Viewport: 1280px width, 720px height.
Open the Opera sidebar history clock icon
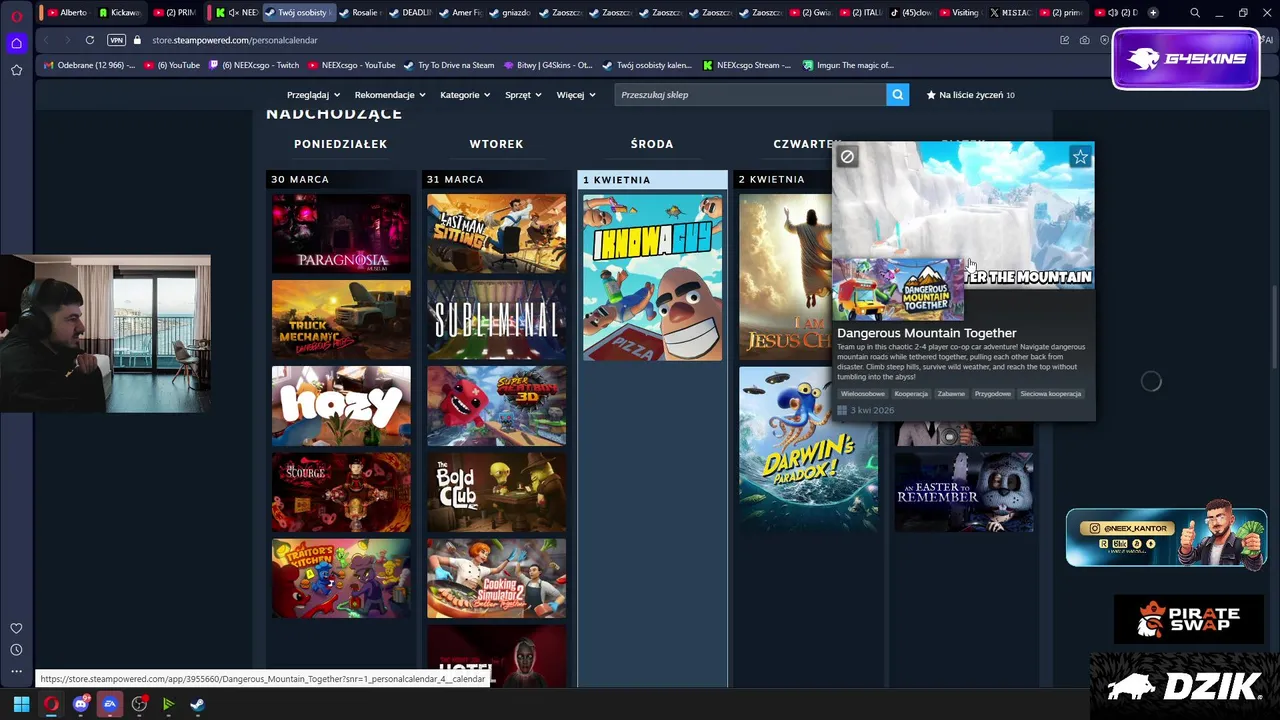point(16,650)
